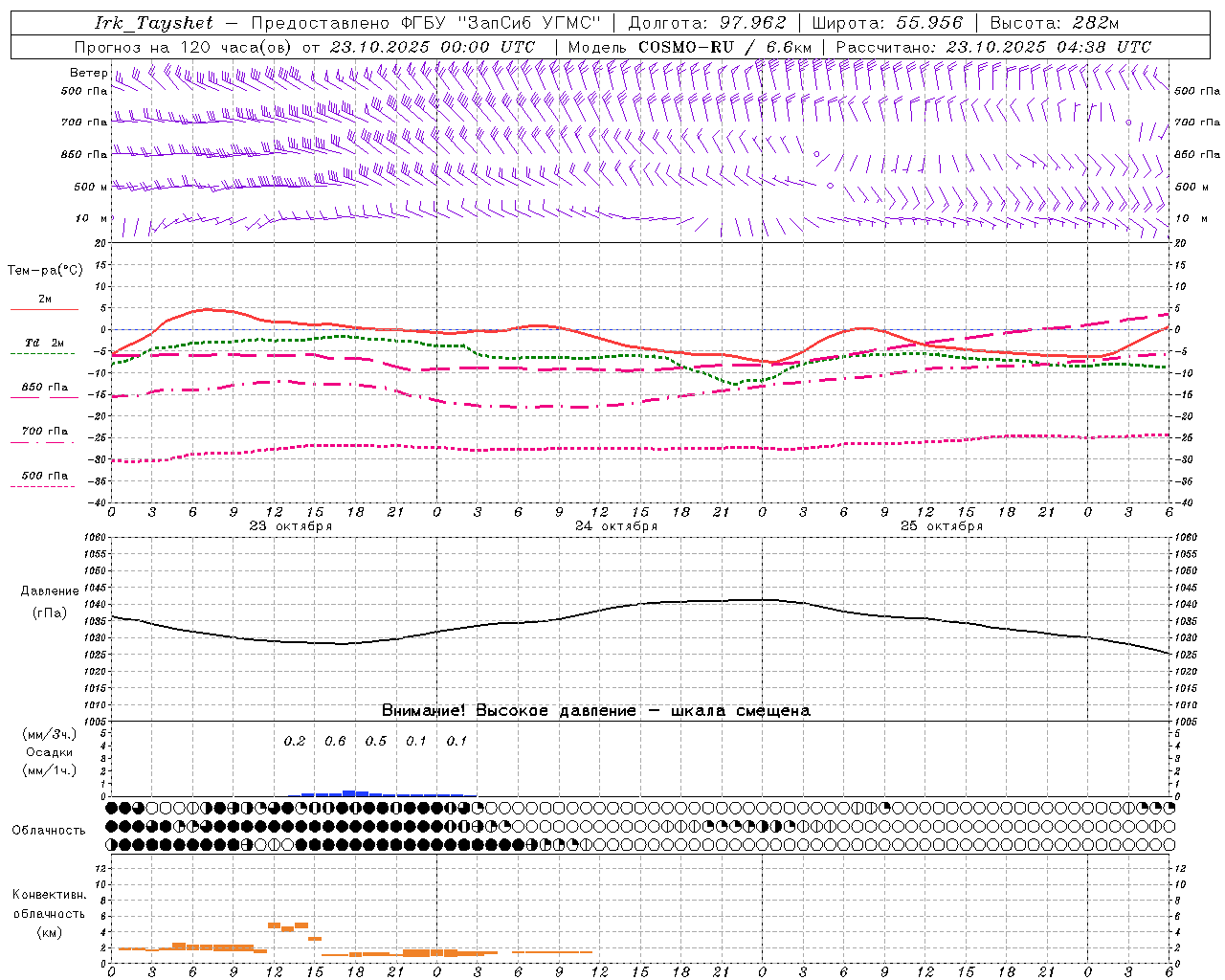Viewport: 1225px width, 980px height.
Task: Click the high pressure warning text
Action: tap(595, 710)
